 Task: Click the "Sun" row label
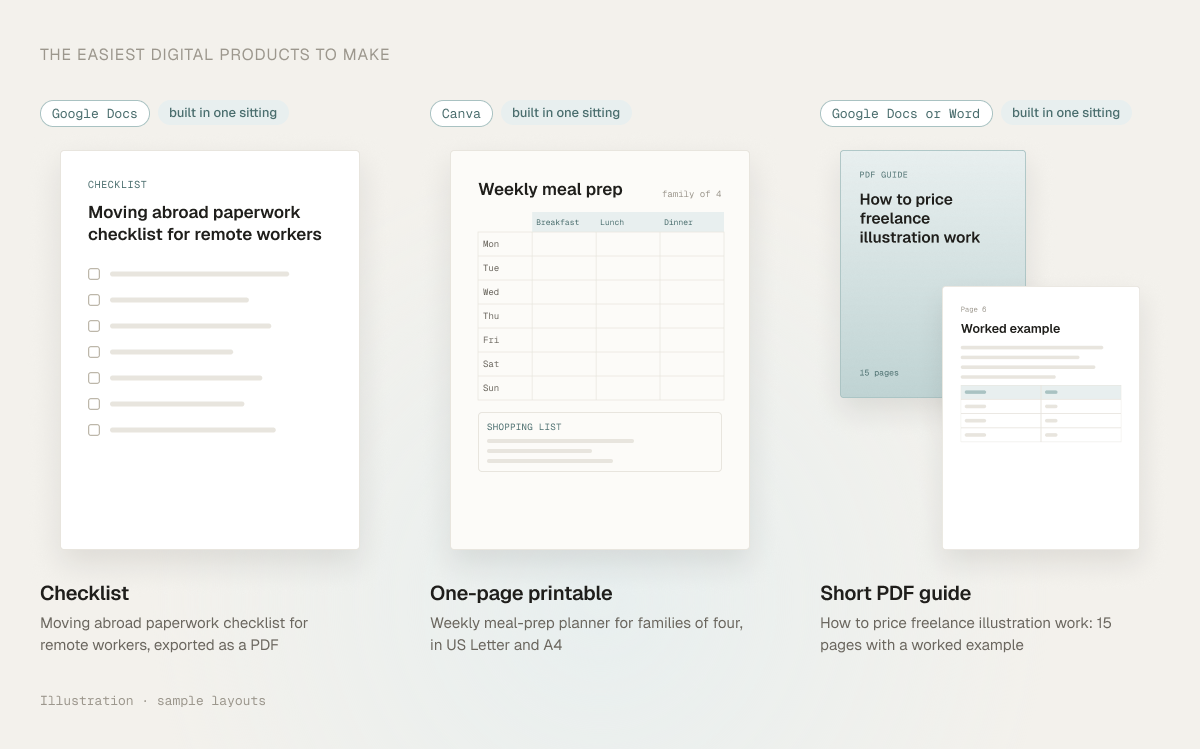491,388
